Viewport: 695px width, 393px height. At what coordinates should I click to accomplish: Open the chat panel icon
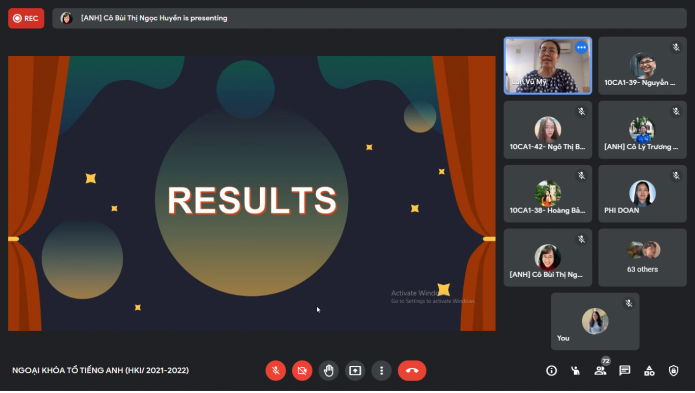point(625,370)
